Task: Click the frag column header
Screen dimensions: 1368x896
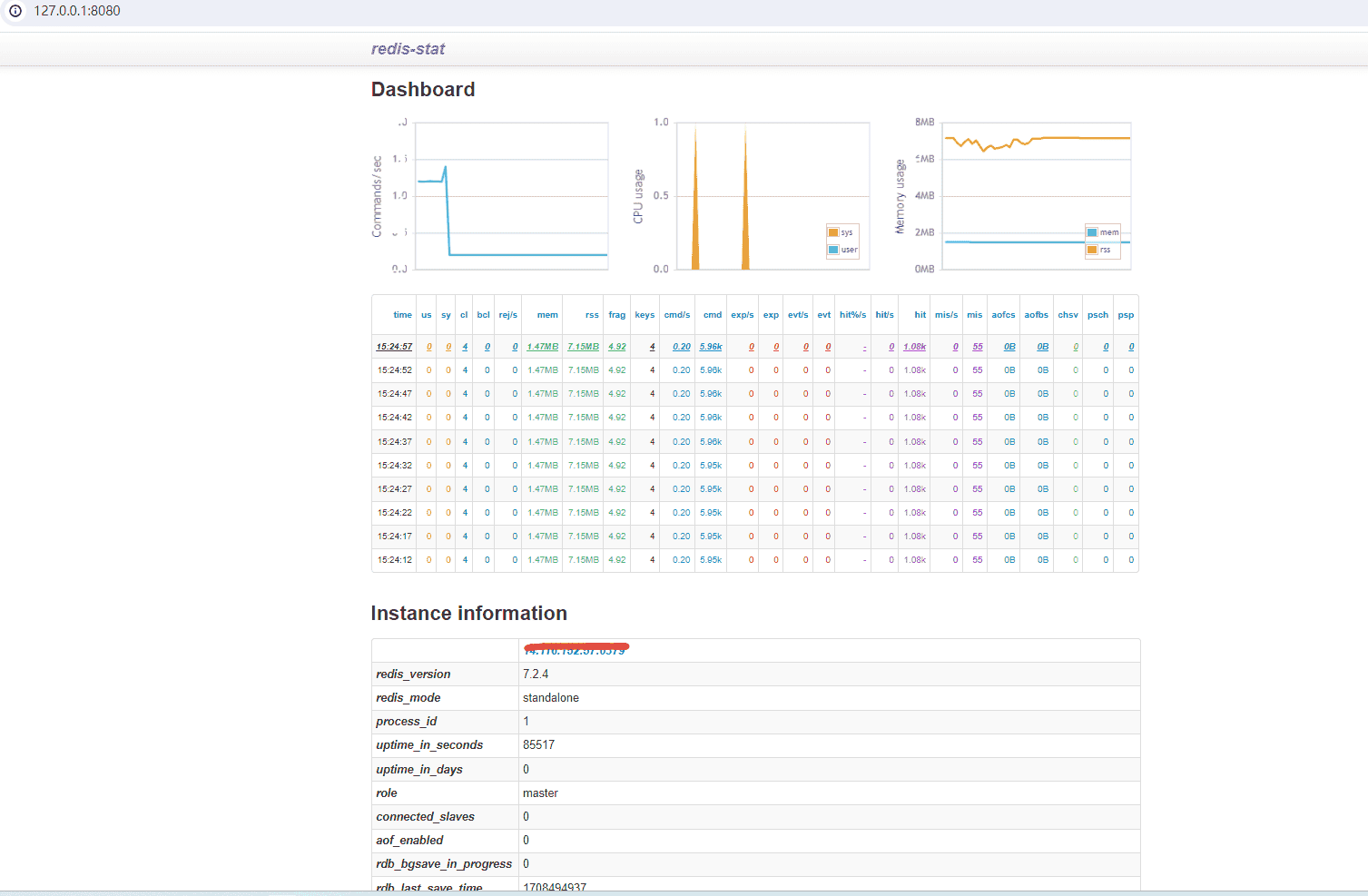Action: [x=617, y=315]
